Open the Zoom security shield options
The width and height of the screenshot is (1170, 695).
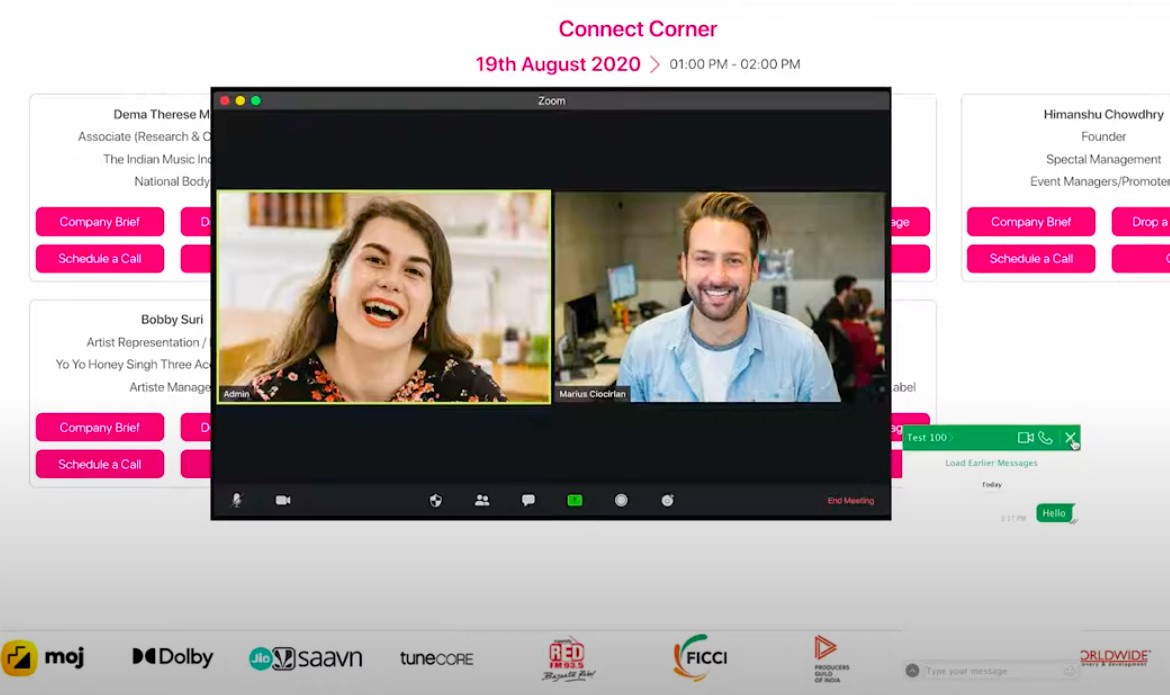click(x=435, y=500)
